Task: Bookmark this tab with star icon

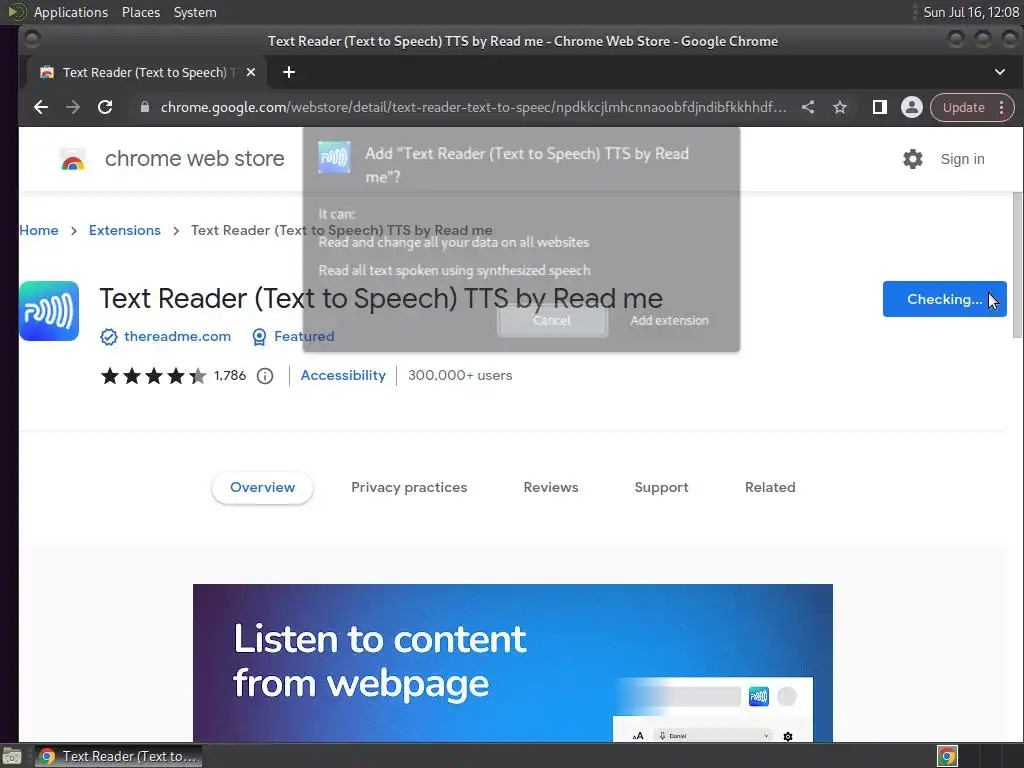Action: tap(840, 107)
